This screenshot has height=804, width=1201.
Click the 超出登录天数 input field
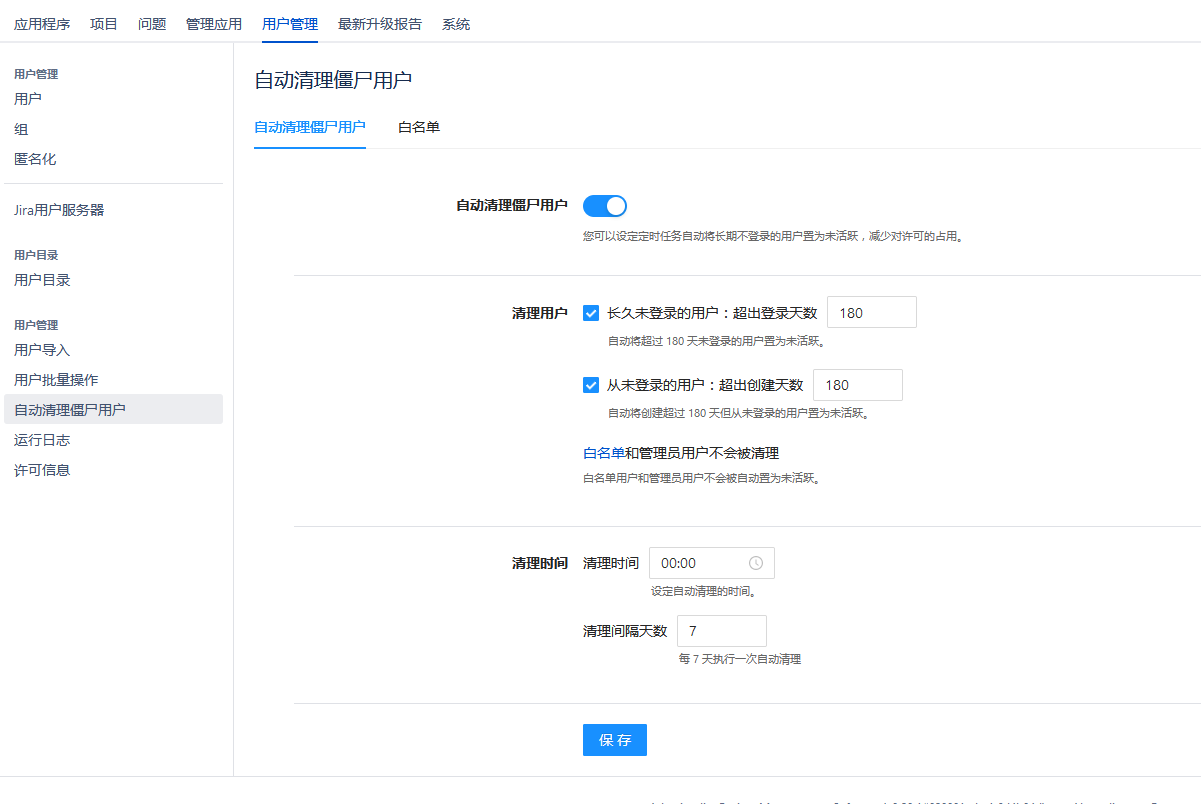[871, 313]
